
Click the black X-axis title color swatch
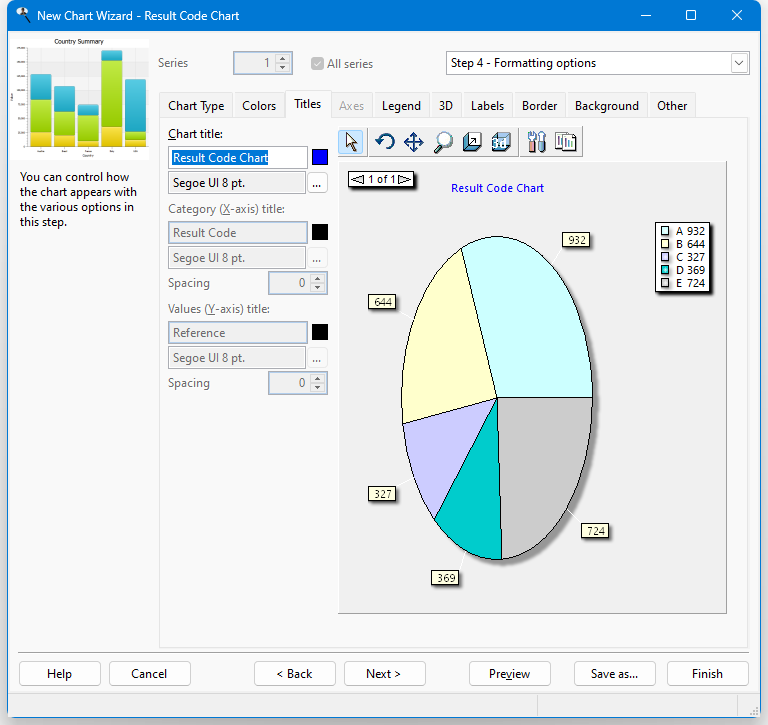tap(320, 232)
